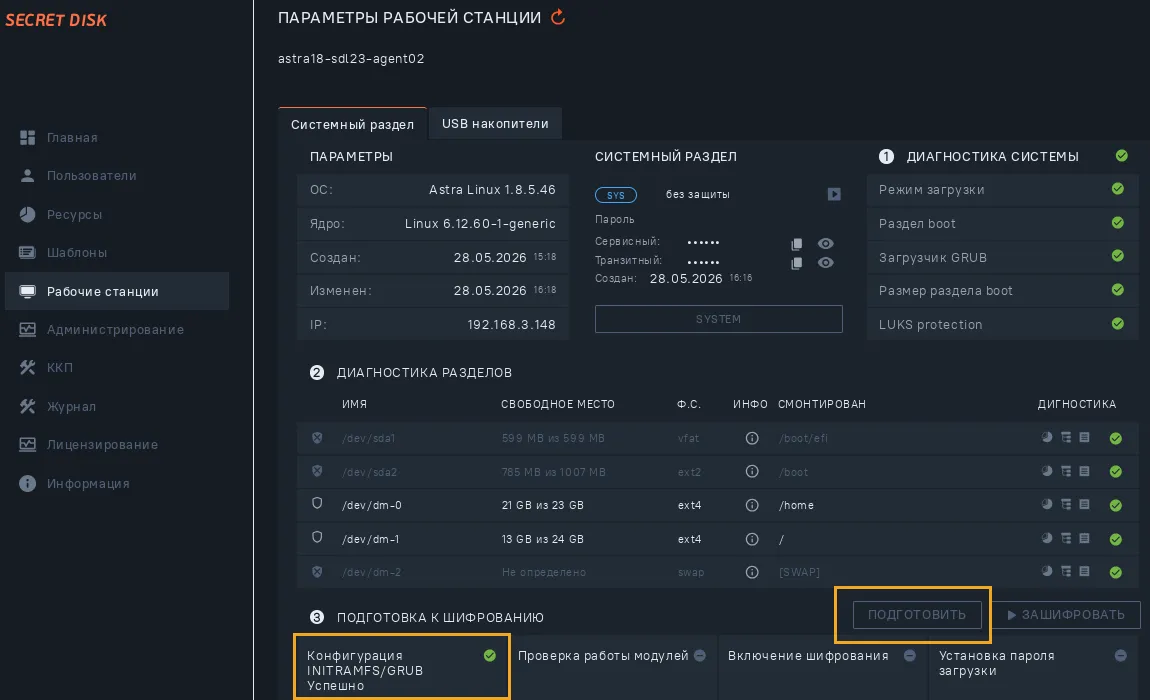The image size is (1150, 700).
Task: Click crossed shield icon for /dev/sda1
Action: click(317, 437)
